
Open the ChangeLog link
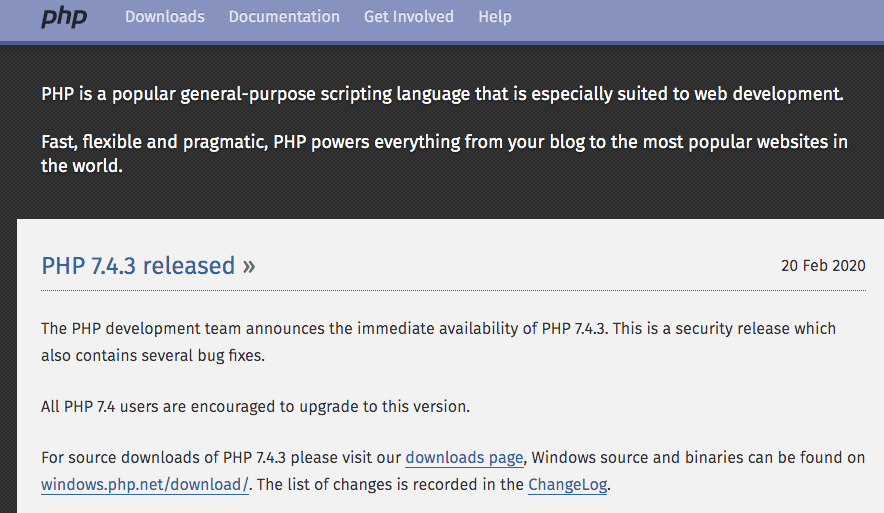[x=566, y=485]
